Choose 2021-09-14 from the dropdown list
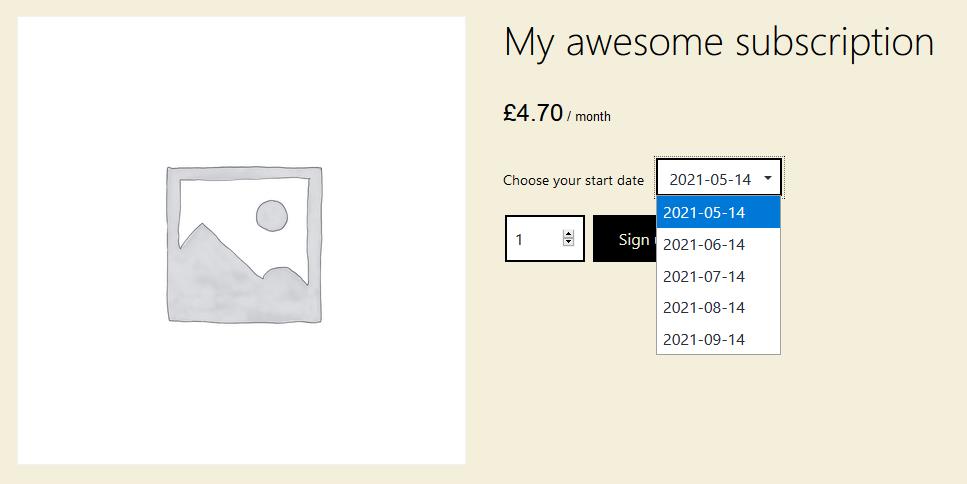The height and width of the screenshot is (484, 967). coord(718,339)
